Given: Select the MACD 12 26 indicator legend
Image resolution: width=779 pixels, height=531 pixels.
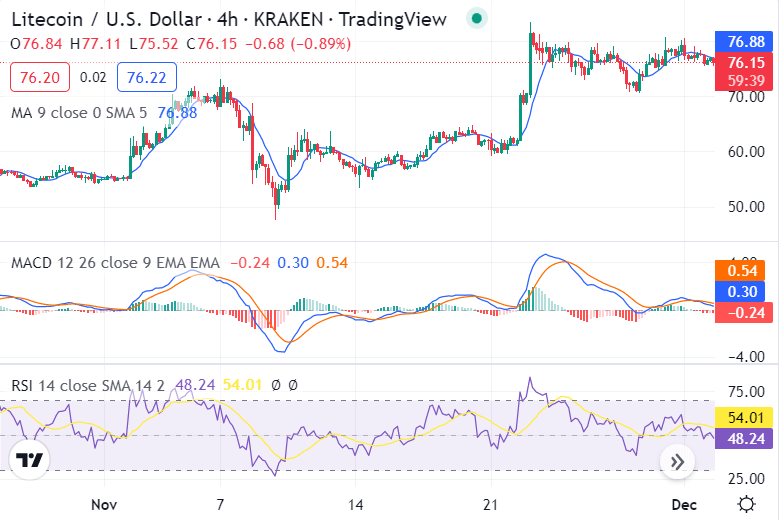Looking at the screenshot, I should click(115, 263).
